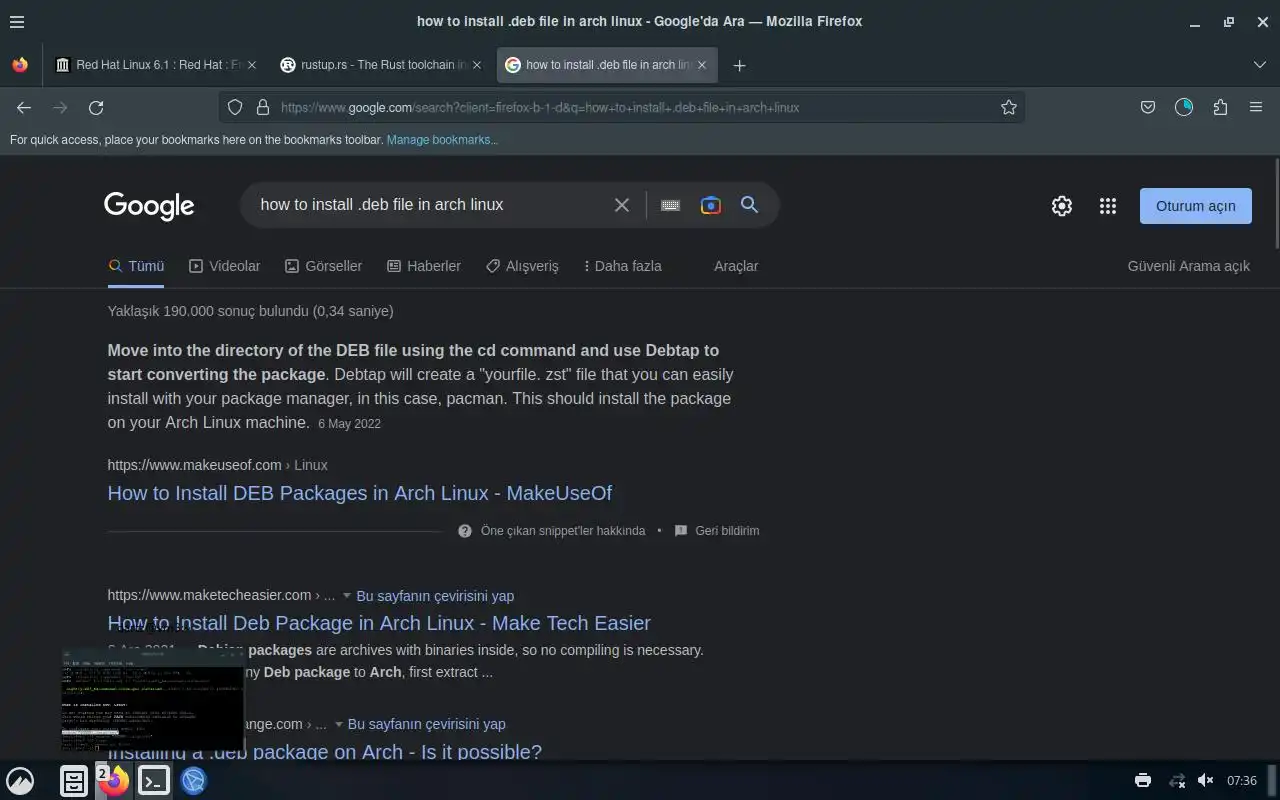Expand maketecheasier result options arrow
Image resolution: width=1280 pixels, height=800 pixels.
tap(347, 596)
